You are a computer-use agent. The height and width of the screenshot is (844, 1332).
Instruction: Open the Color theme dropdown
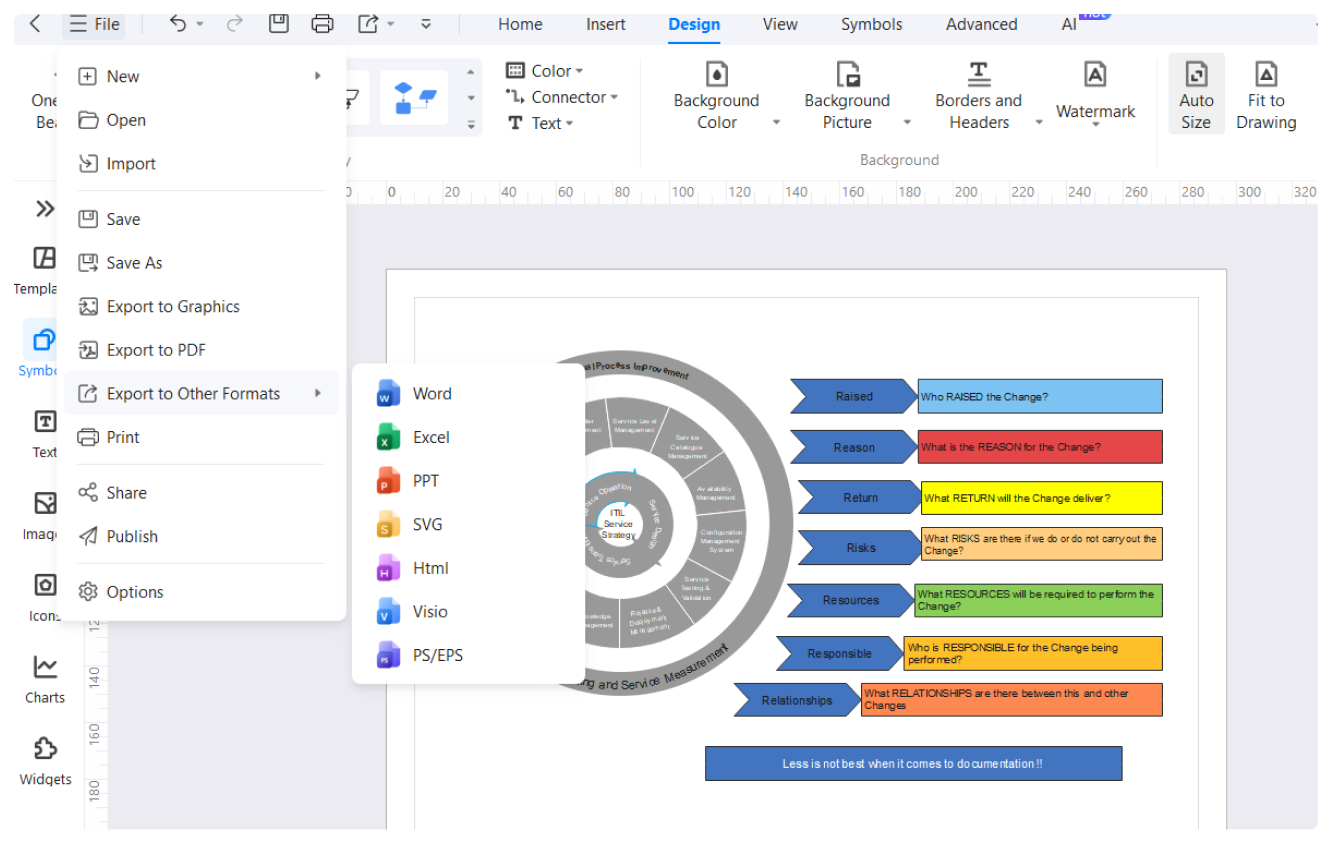tap(545, 71)
